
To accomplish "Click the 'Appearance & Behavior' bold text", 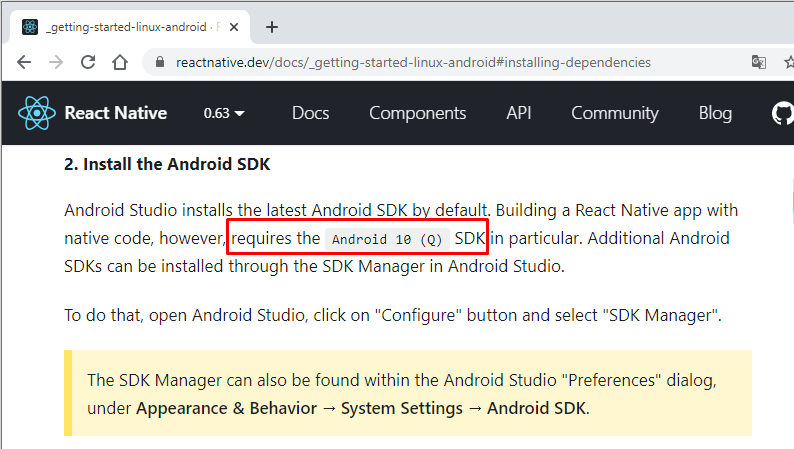I will click(x=226, y=408).
